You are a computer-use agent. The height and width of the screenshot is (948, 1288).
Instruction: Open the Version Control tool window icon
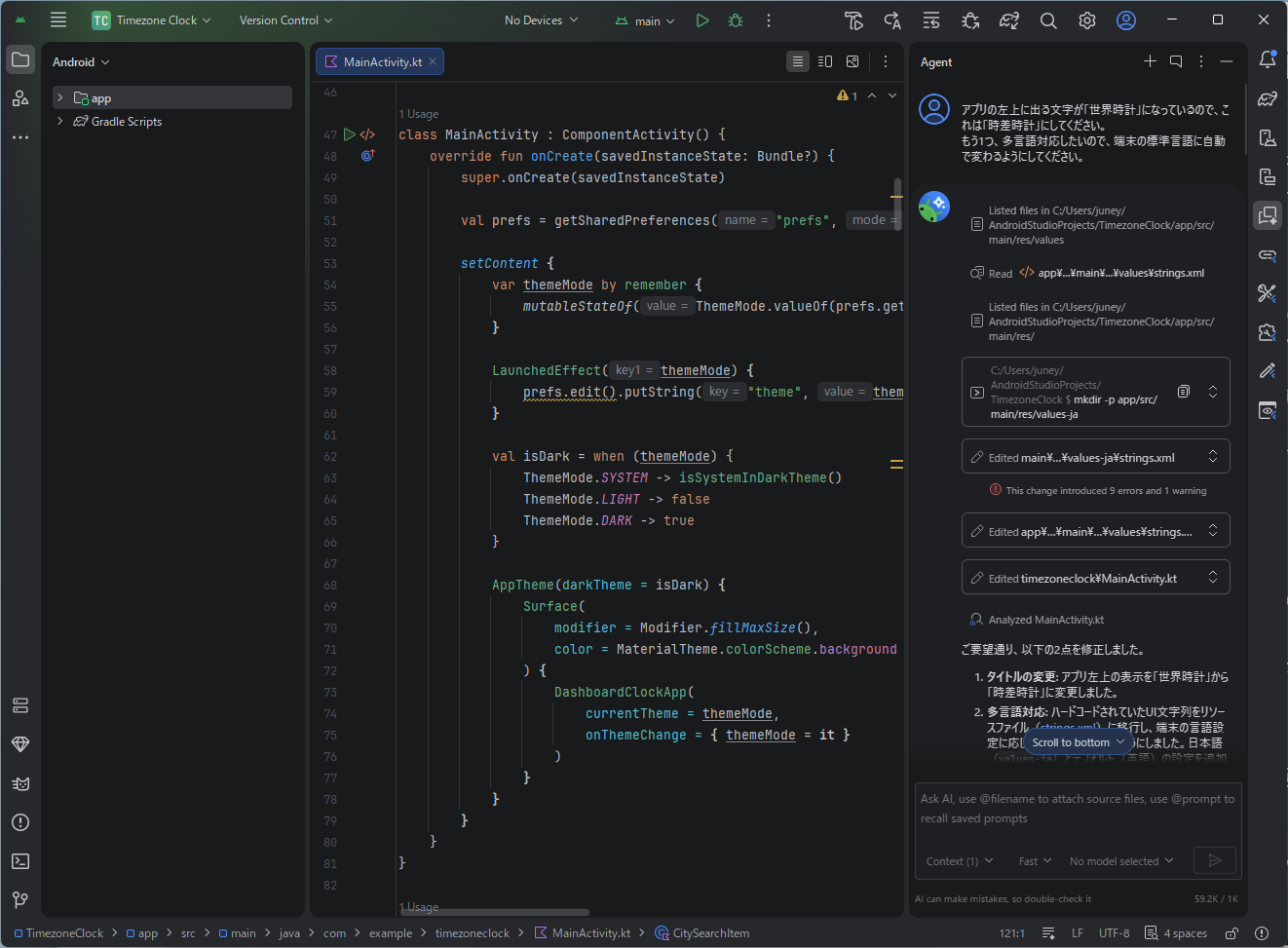(x=20, y=900)
